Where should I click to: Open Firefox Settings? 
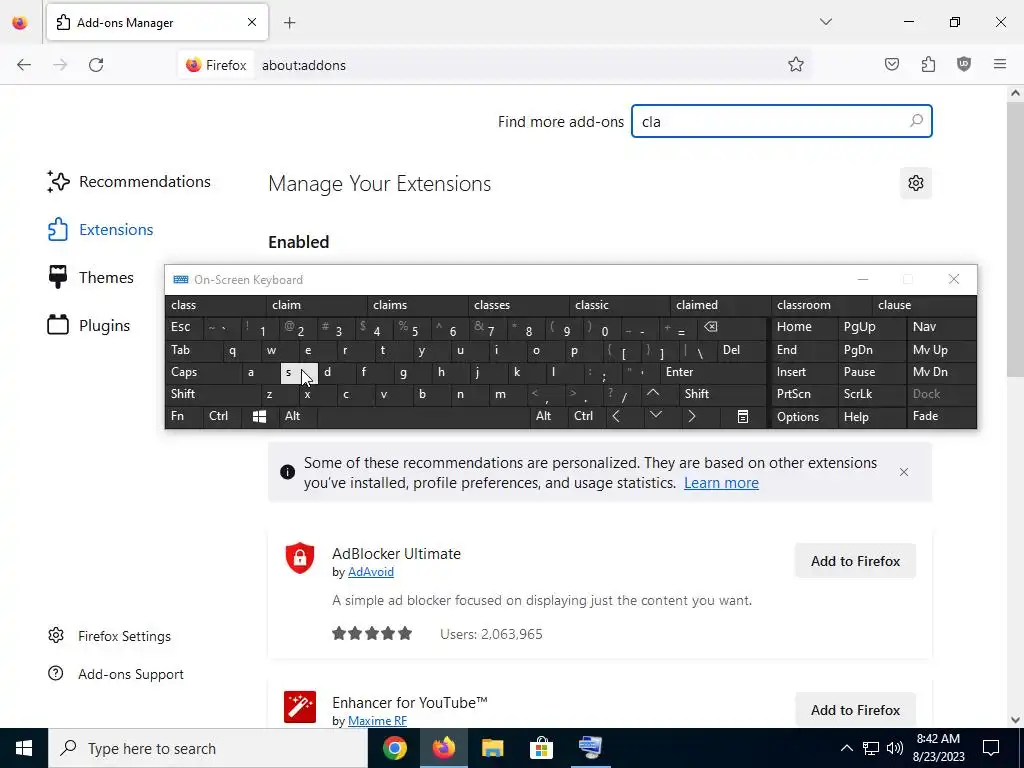coord(109,636)
